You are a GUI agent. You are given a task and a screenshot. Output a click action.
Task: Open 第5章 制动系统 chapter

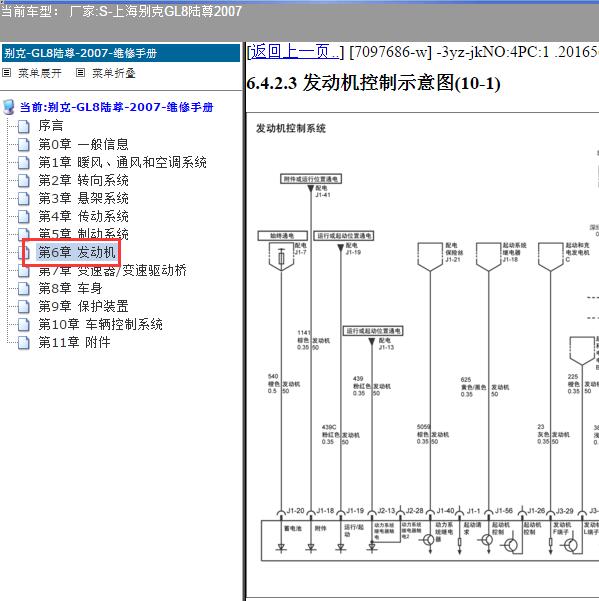pos(83,234)
